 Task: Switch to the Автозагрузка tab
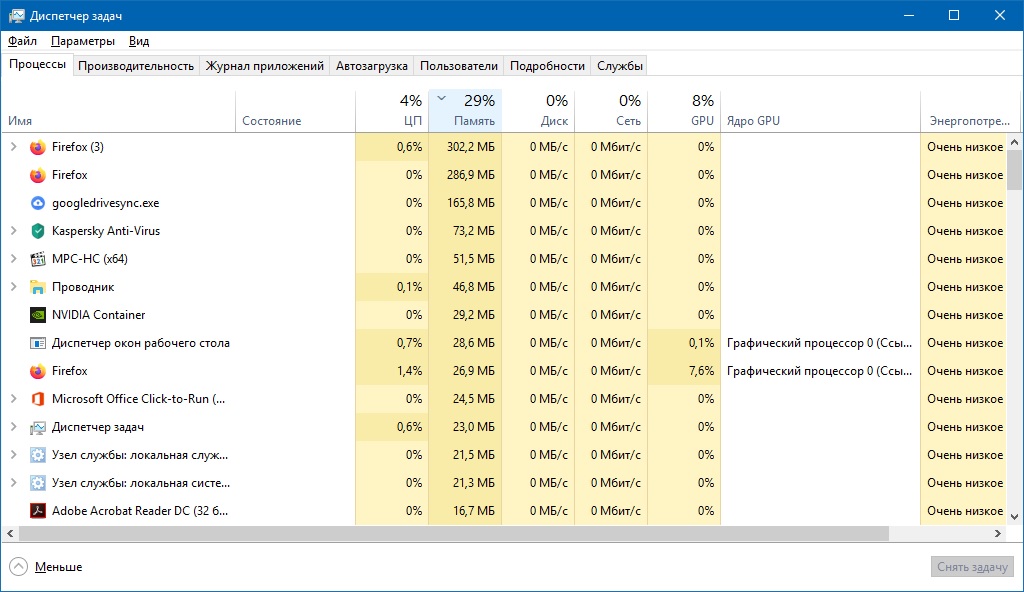pyautogui.click(x=372, y=66)
